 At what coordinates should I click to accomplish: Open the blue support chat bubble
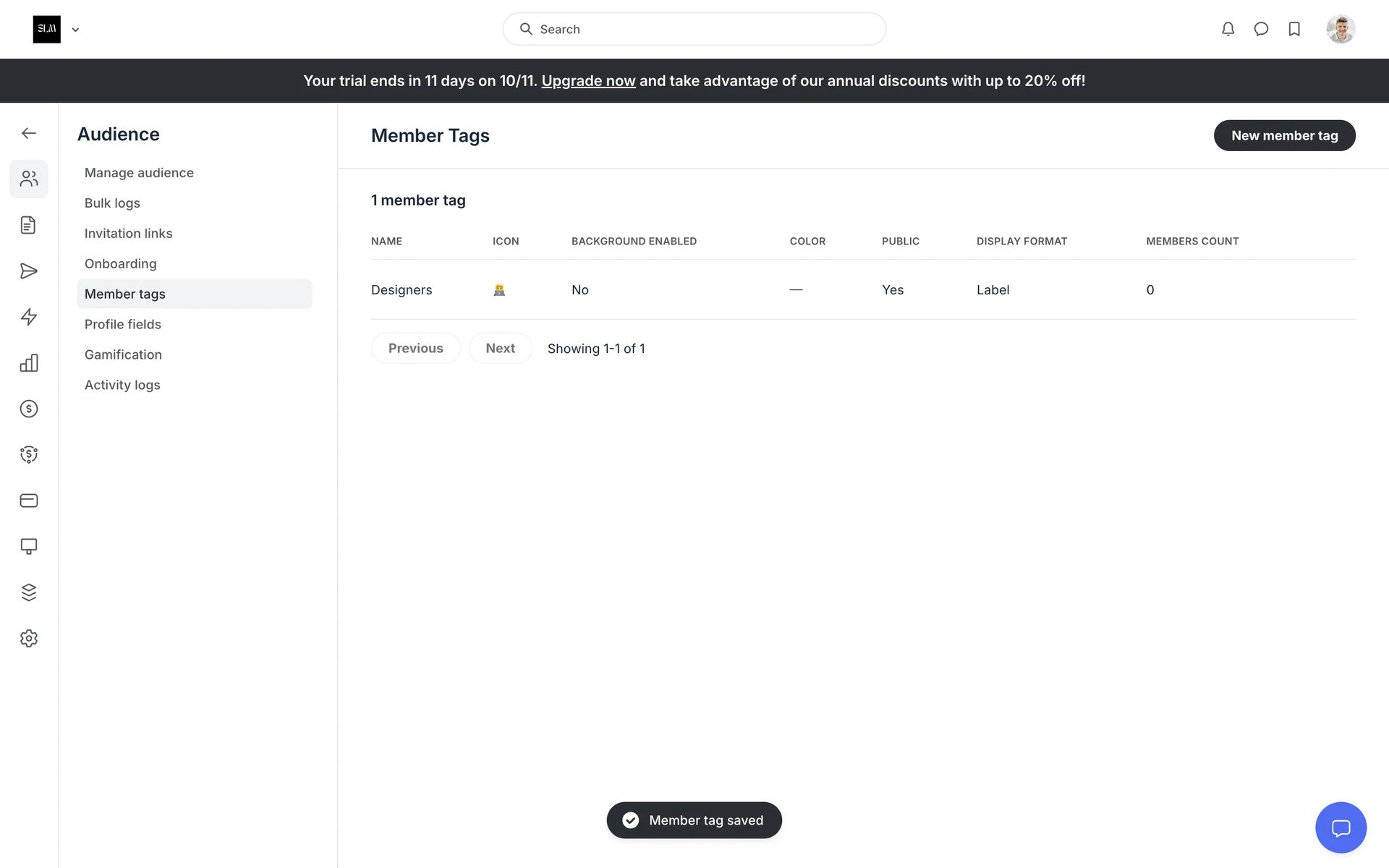point(1341,827)
